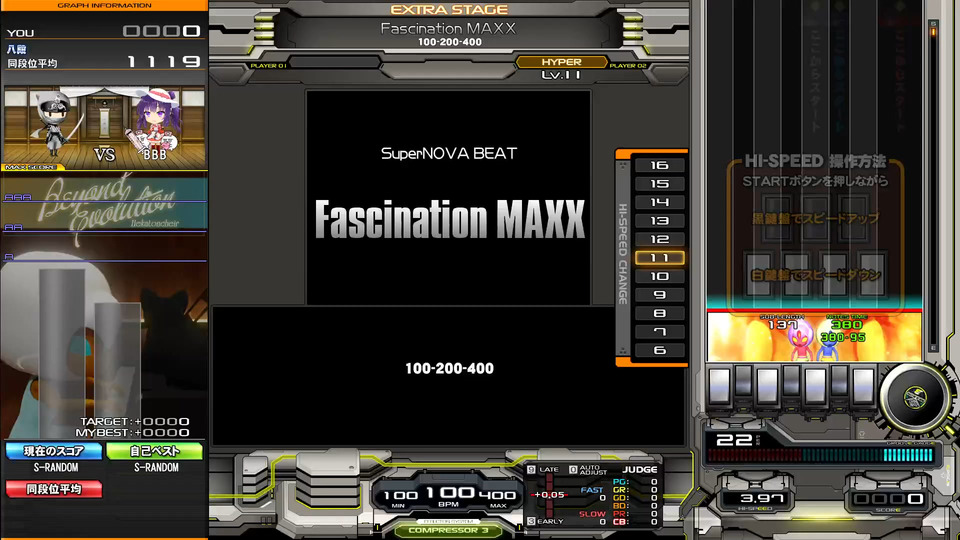Click the PG judge count row
This screenshot has width=960, height=540.
635,482
